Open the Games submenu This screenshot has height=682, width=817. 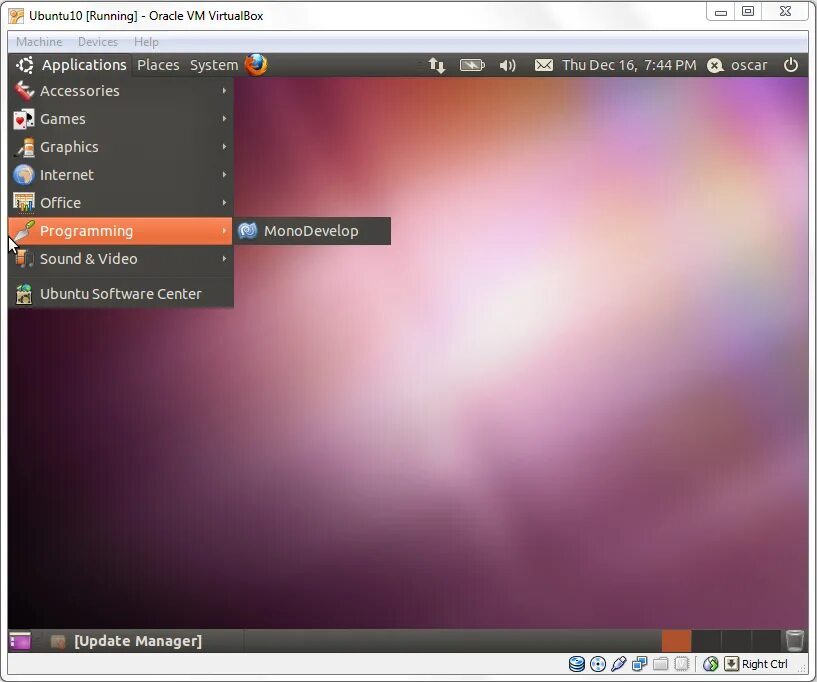tap(120, 119)
